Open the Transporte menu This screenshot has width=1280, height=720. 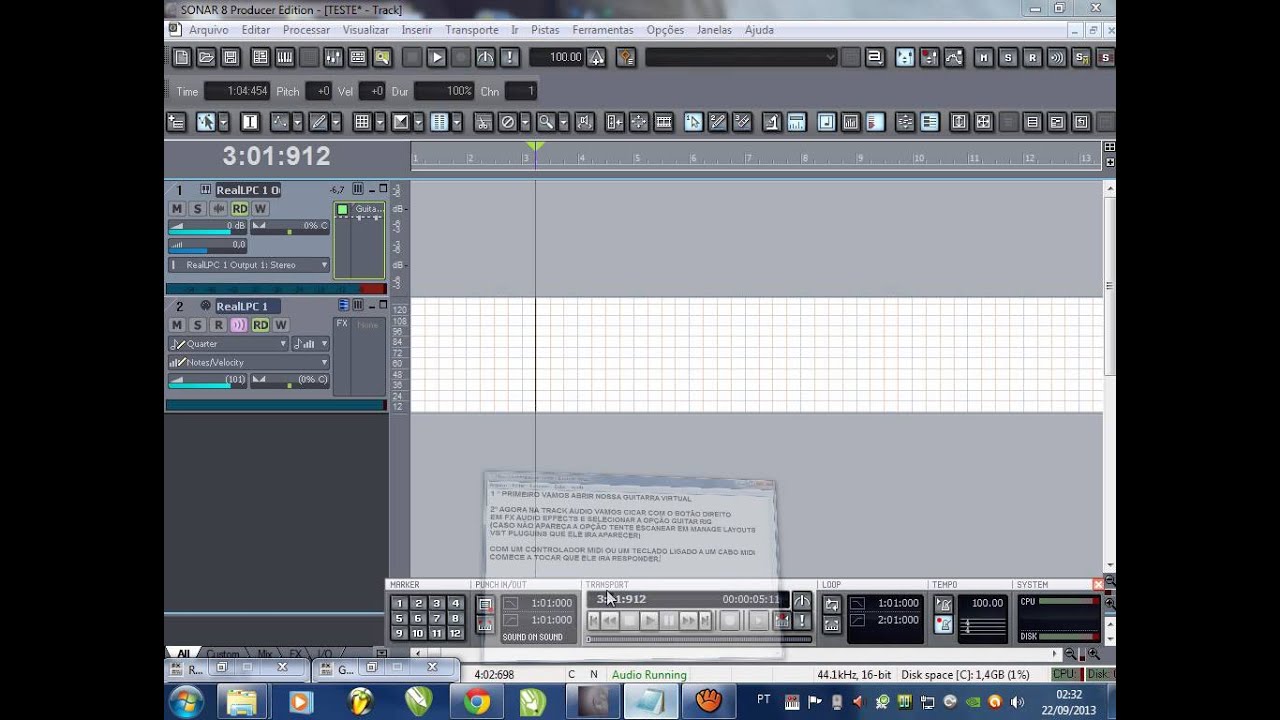tap(471, 30)
